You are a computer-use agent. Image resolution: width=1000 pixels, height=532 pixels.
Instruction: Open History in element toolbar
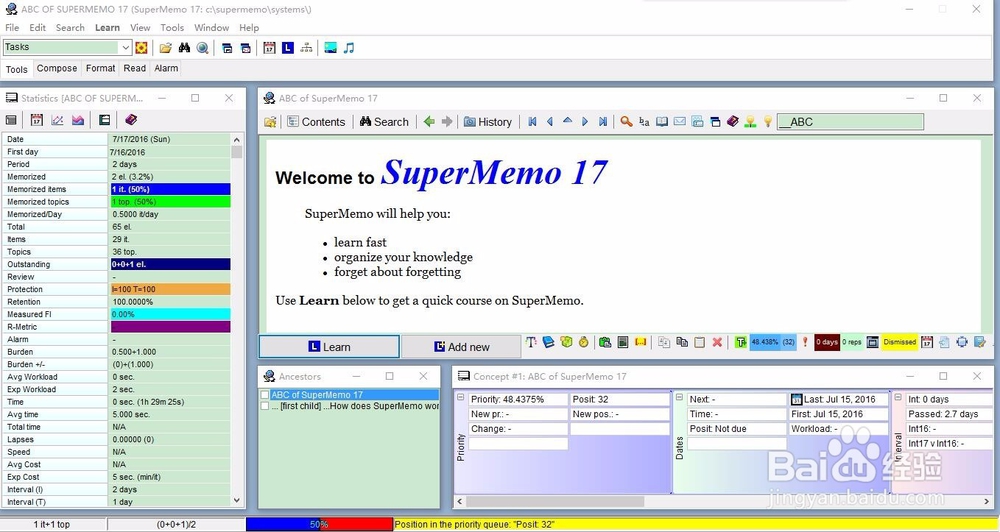pos(488,122)
